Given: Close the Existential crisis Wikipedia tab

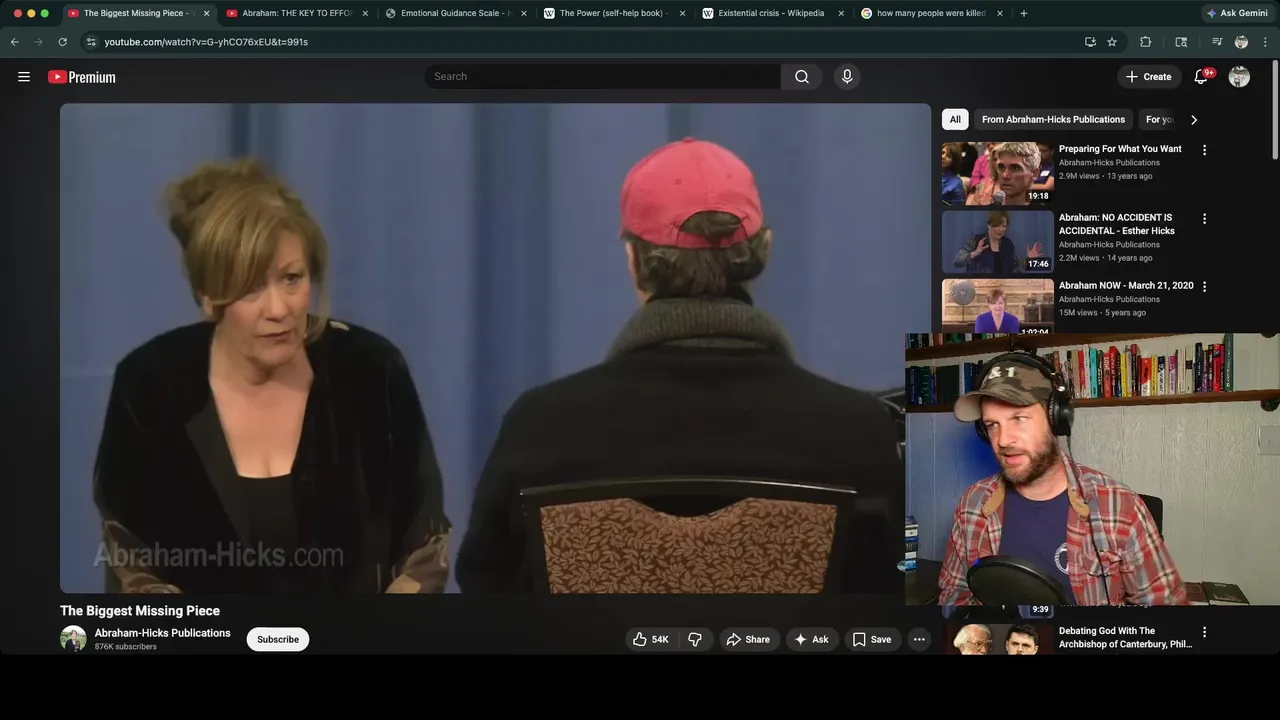Looking at the screenshot, I should pos(840,13).
